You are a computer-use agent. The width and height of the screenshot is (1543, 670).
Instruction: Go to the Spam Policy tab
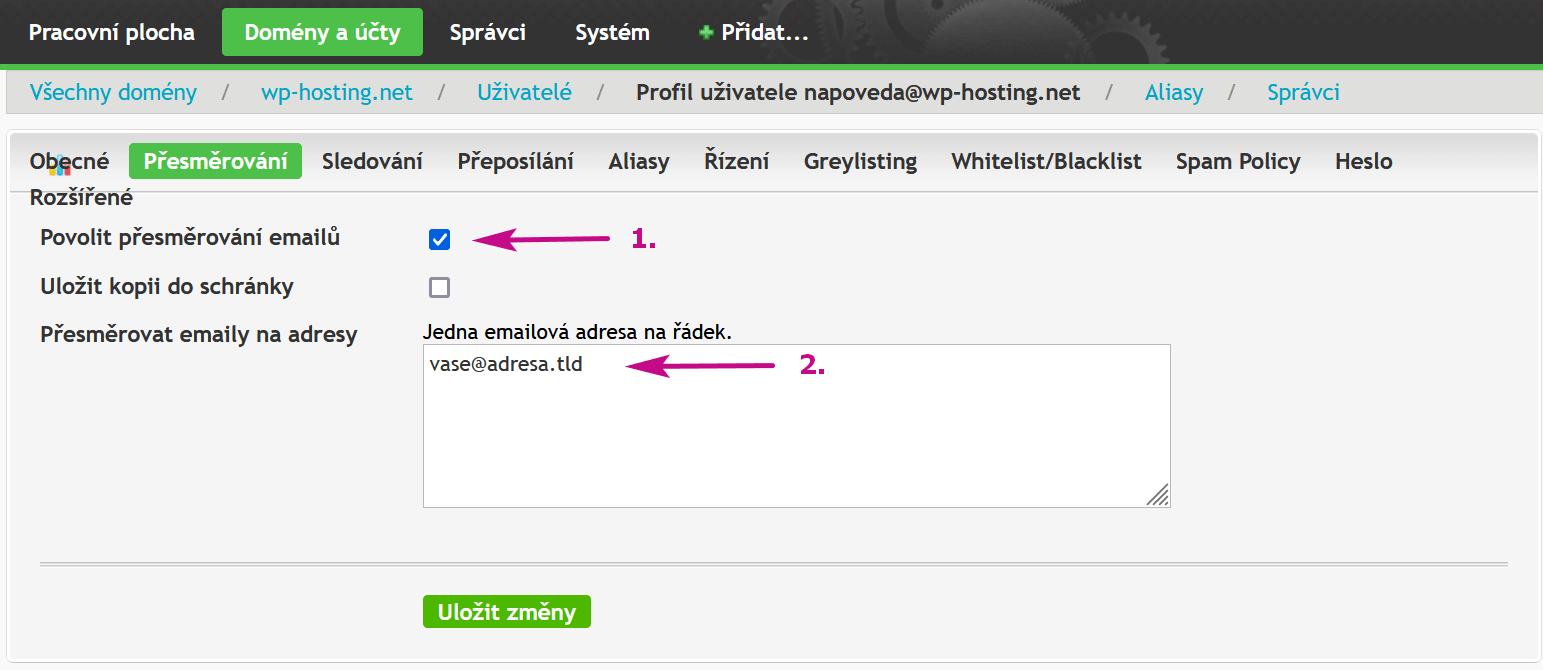tap(1238, 161)
